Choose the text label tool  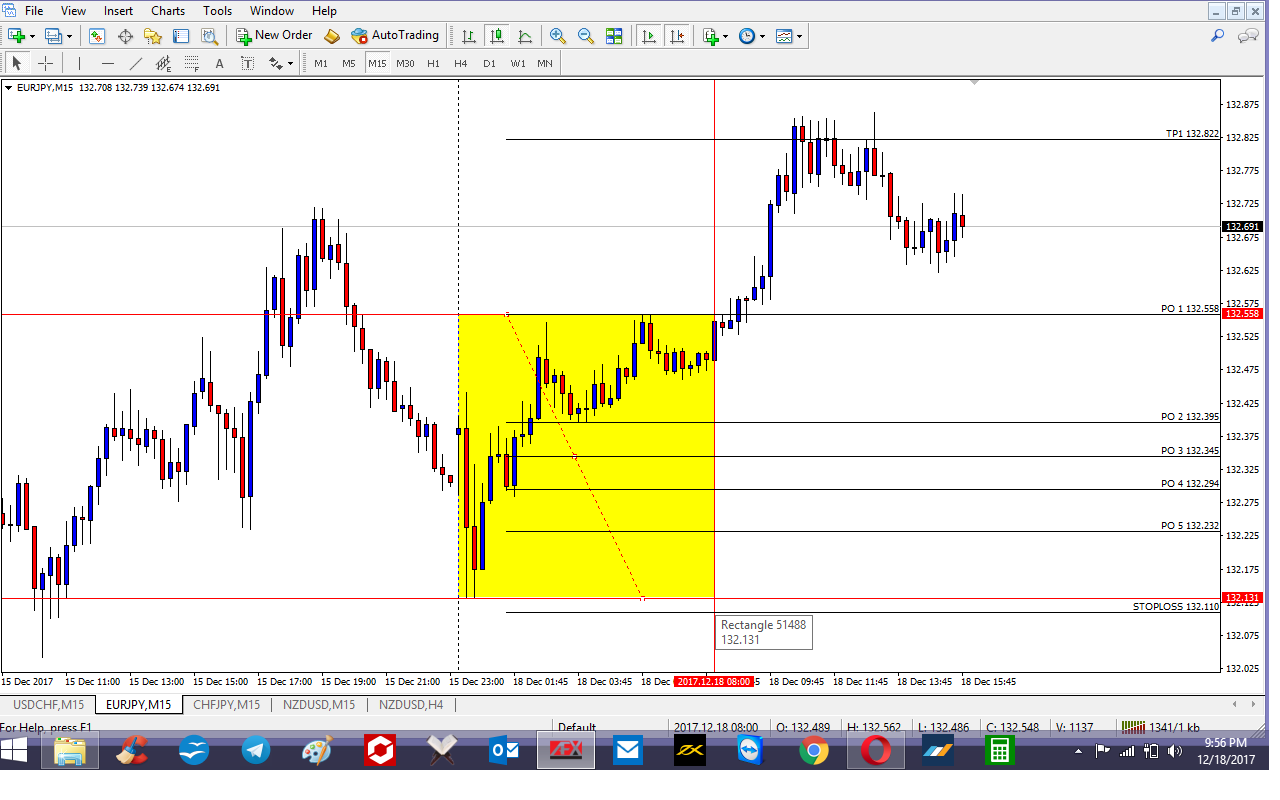[x=219, y=63]
